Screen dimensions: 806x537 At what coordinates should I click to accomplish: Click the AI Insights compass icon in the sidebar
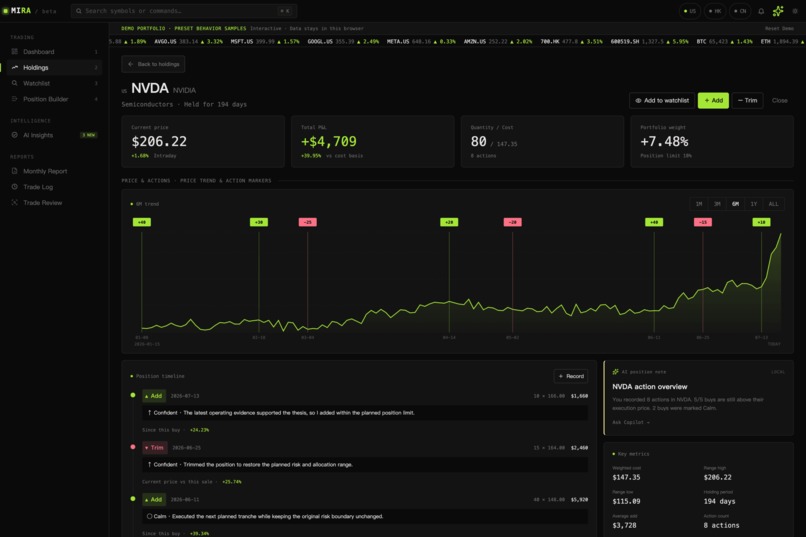click(x=14, y=135)
